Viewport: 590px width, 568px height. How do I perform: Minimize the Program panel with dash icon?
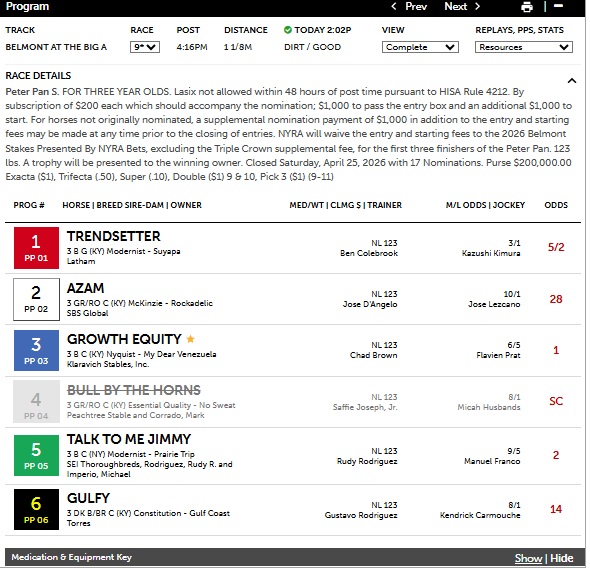click(558, 6)
